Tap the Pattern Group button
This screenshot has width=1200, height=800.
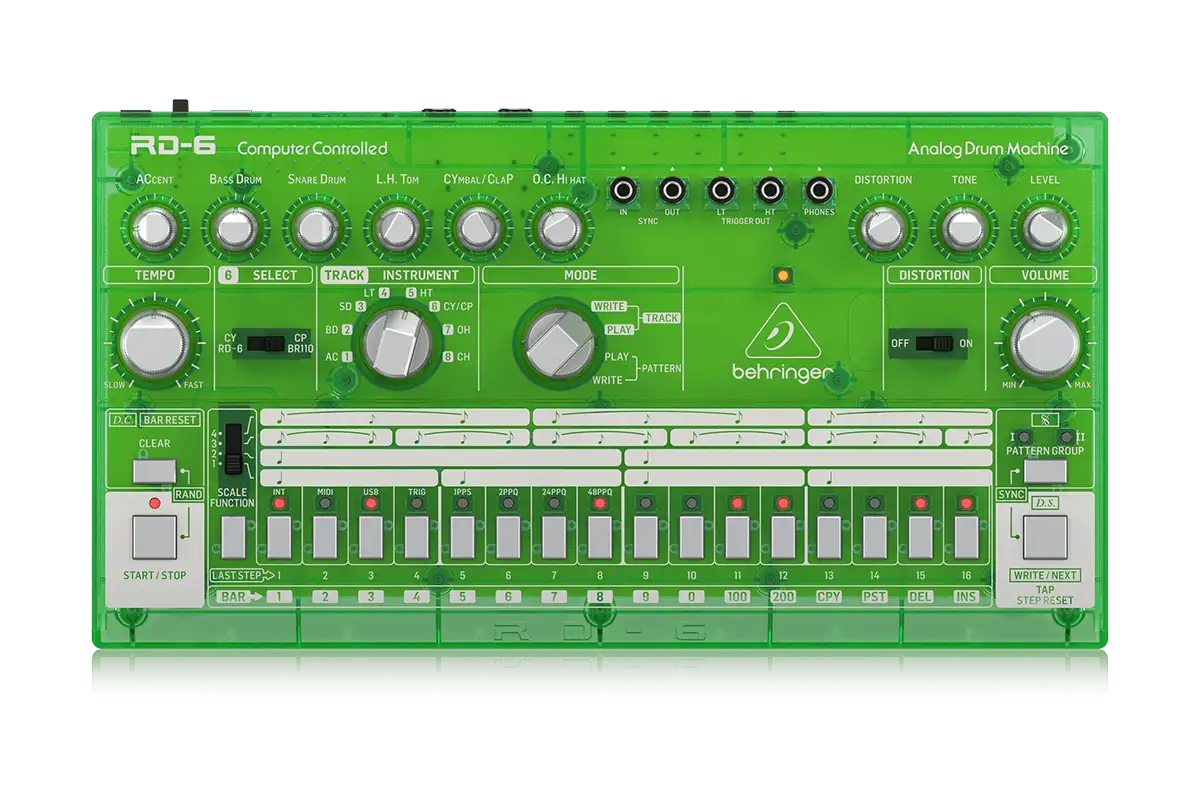pyautogui.click(x=1045, y=469)
